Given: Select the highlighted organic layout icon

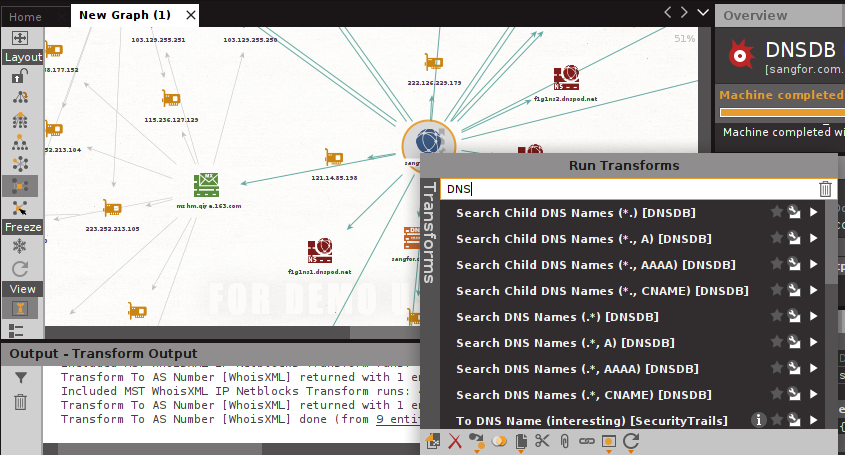Looking at the screenshot, I should click(x=20, y=186).
